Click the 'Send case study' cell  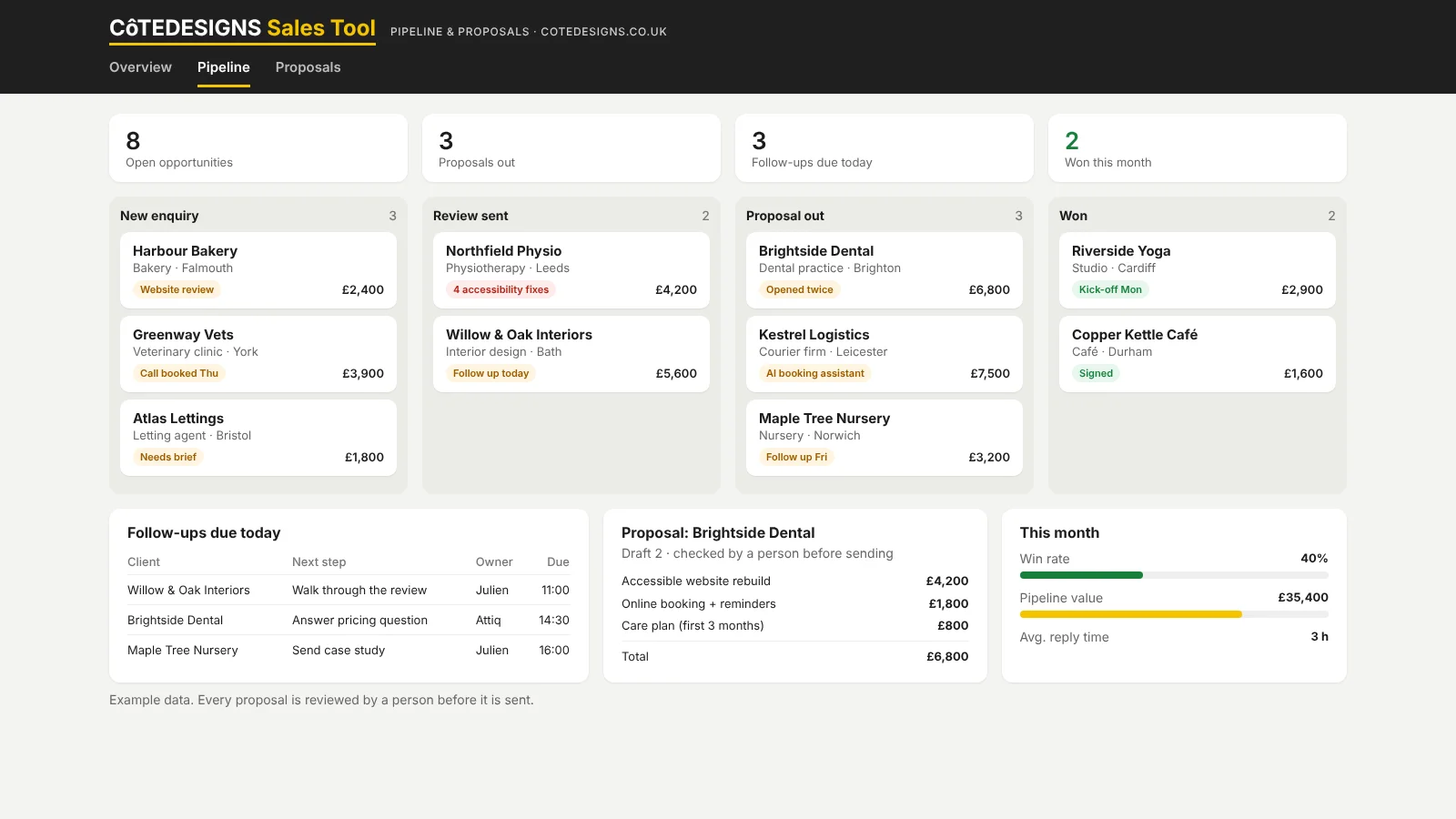coord(339,650)
